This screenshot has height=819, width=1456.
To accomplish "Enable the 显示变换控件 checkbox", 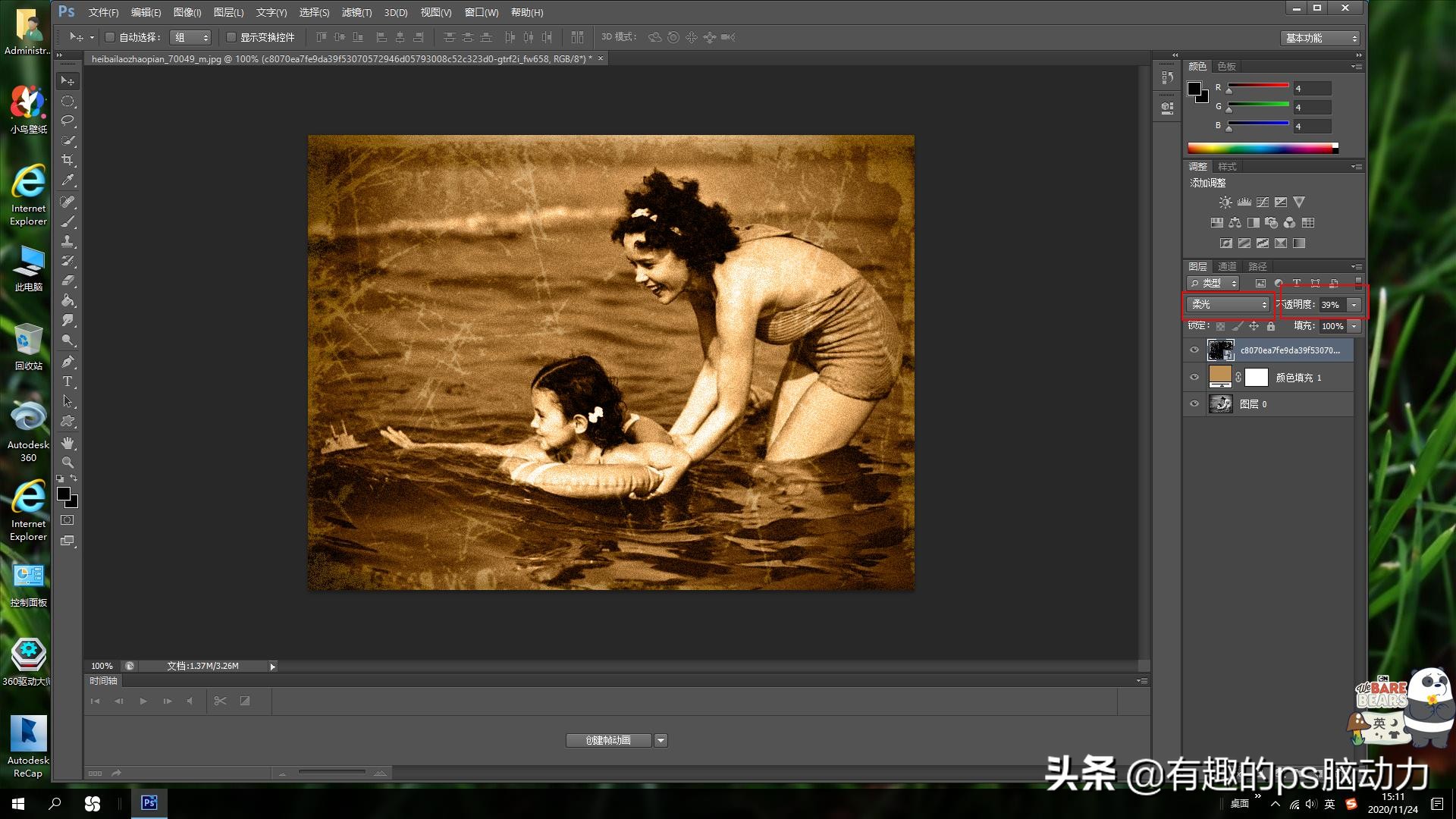I will [x=231, y=37].
